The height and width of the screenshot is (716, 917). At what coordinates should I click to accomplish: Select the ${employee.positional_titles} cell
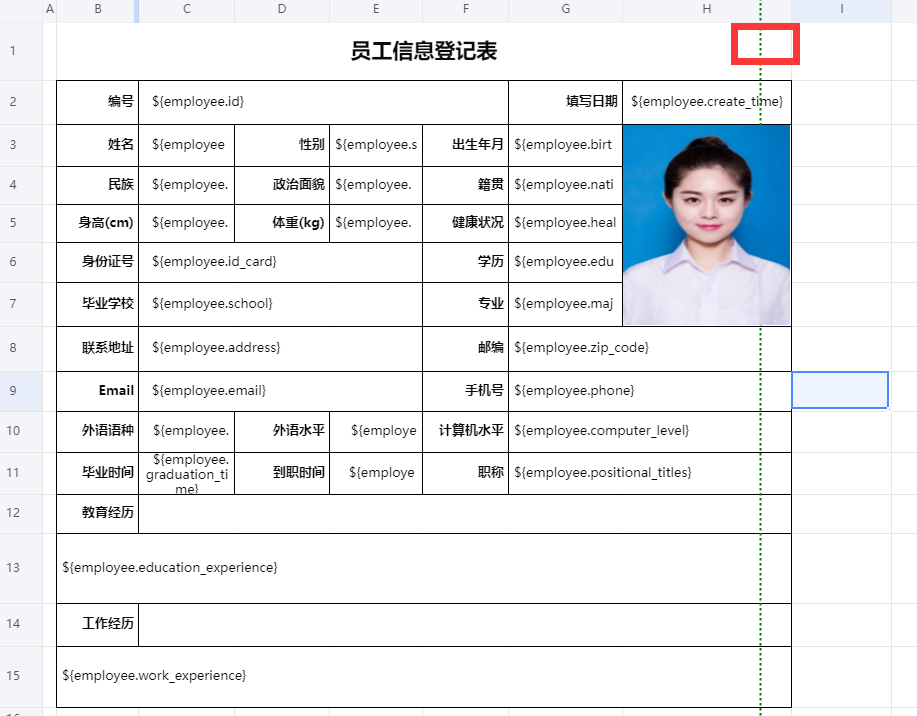pos(650,473)
